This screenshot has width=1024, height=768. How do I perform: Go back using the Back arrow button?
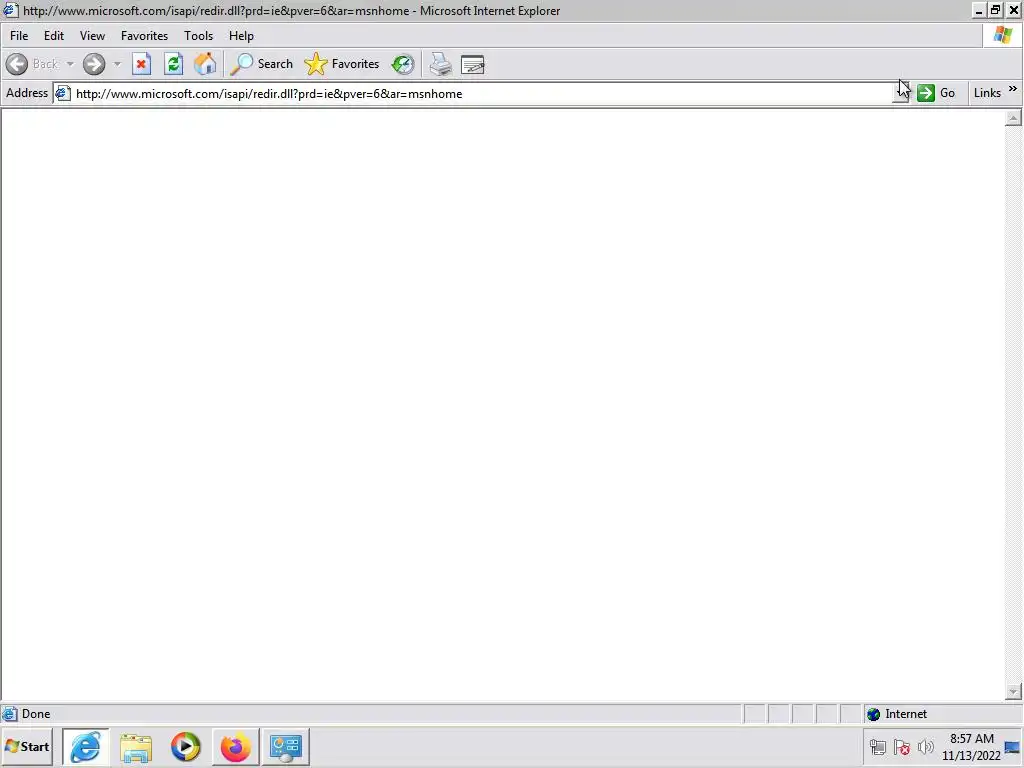coord(32,64)
